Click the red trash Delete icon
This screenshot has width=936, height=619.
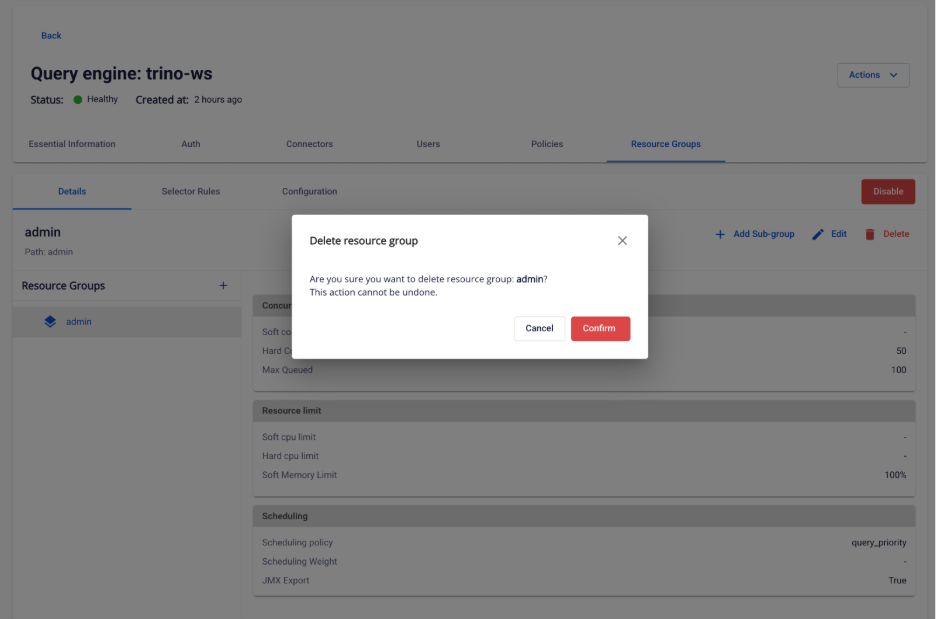click(x=870, y=235)
